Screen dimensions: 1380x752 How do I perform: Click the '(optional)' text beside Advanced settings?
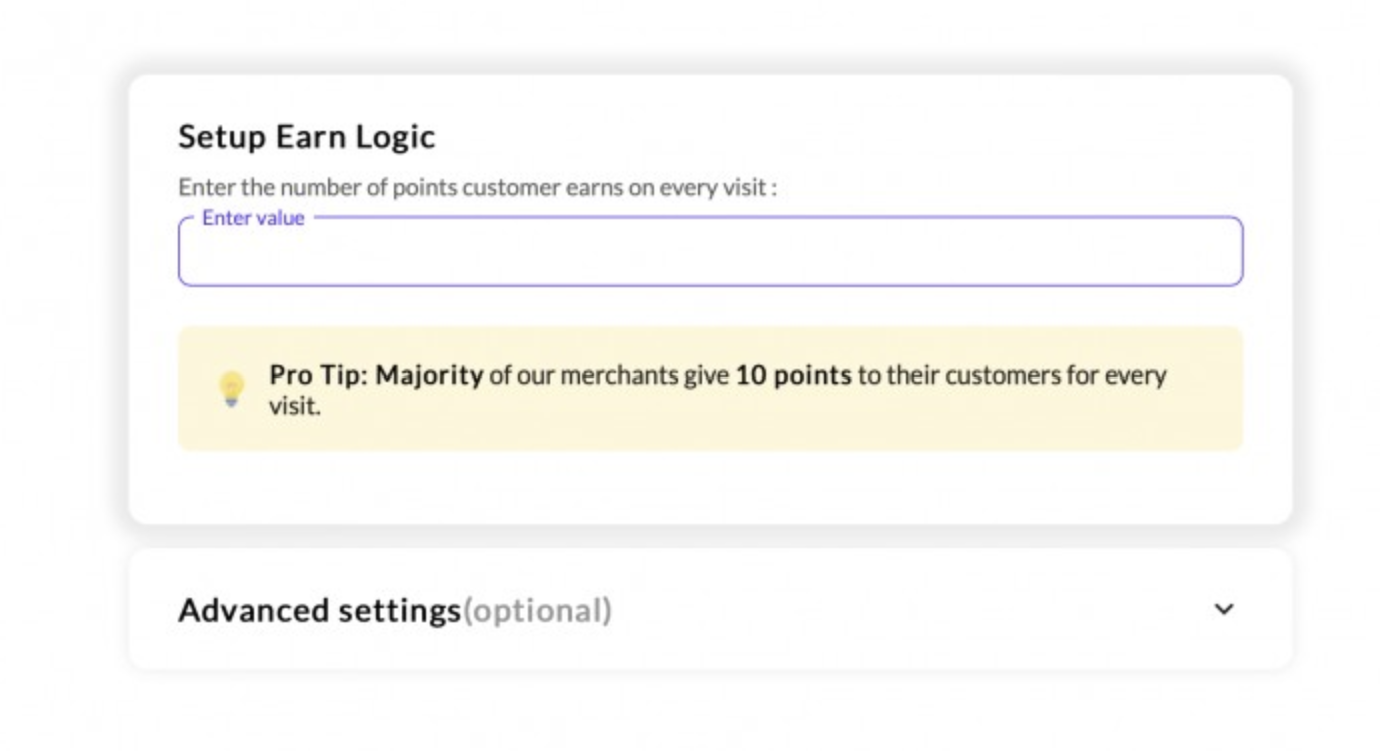(537, 610)
